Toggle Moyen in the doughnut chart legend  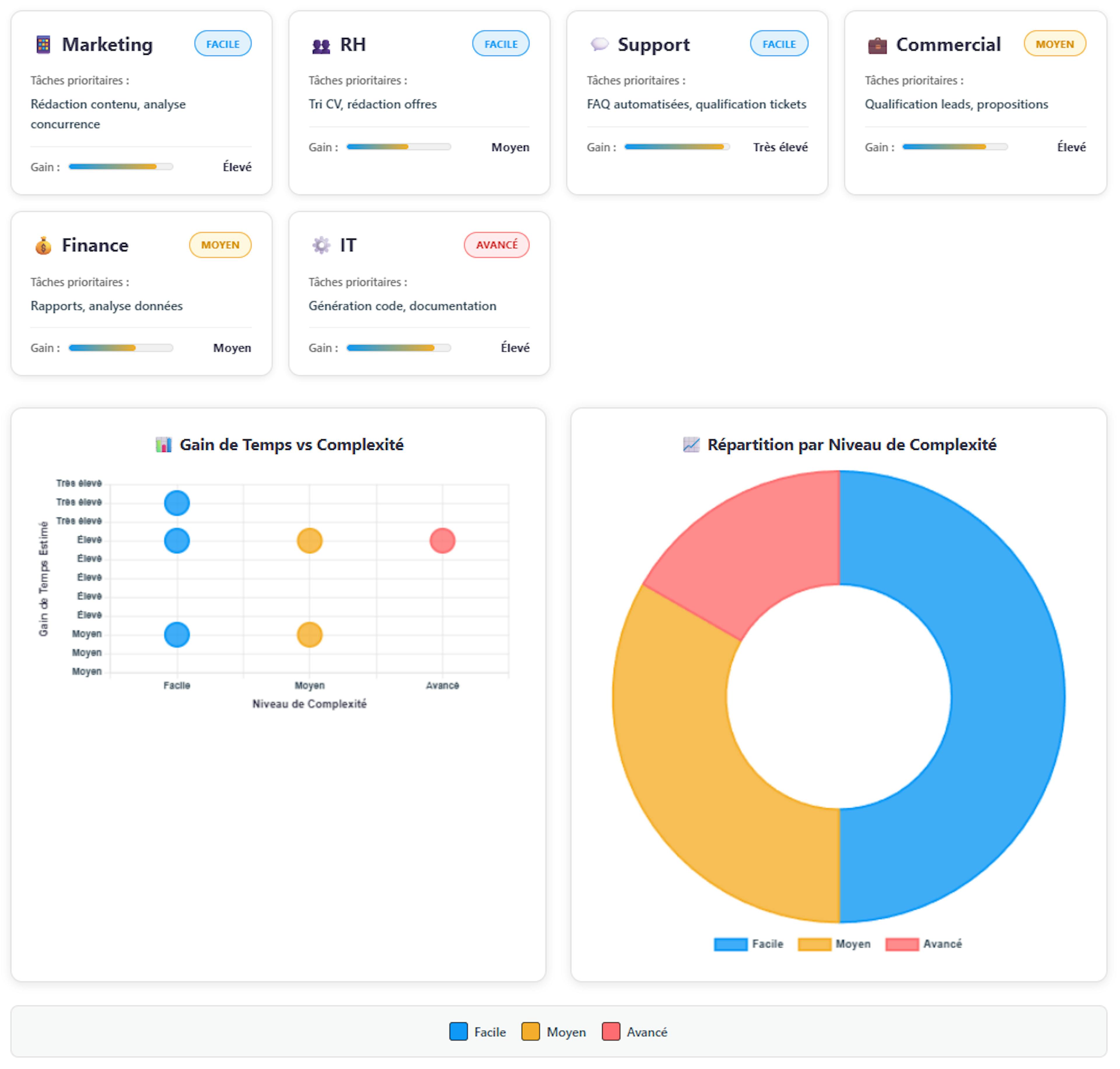(834, 944)
